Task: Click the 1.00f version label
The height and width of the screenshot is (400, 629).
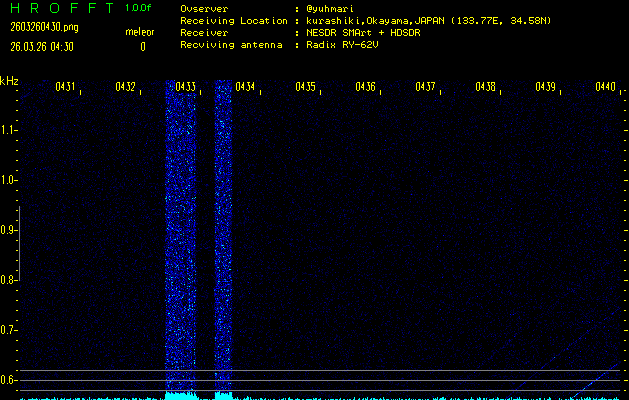Action: coord(139,8)
